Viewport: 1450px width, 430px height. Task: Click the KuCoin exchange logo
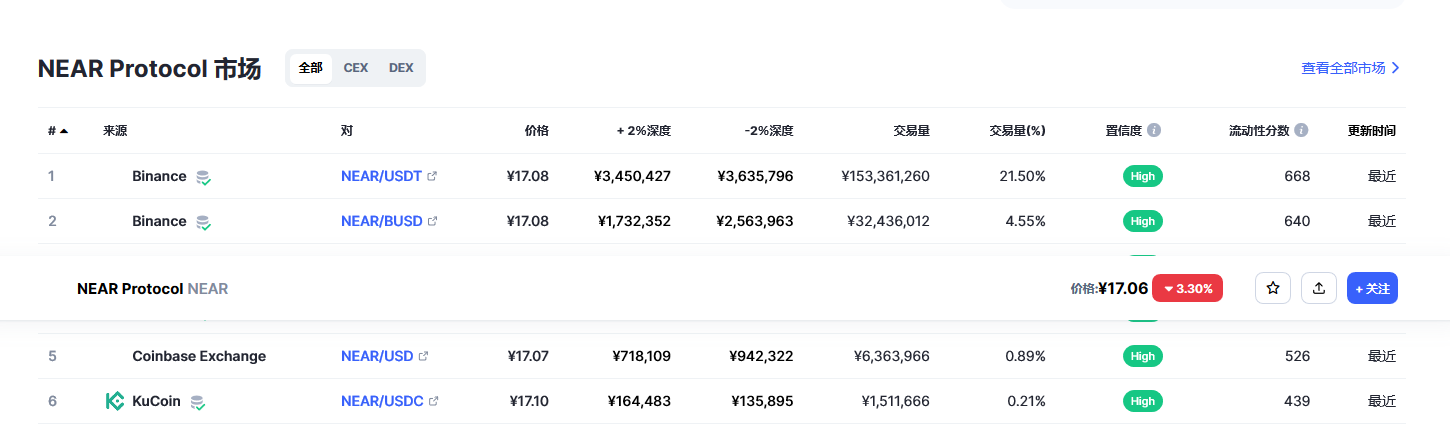(x=115, y=401)
